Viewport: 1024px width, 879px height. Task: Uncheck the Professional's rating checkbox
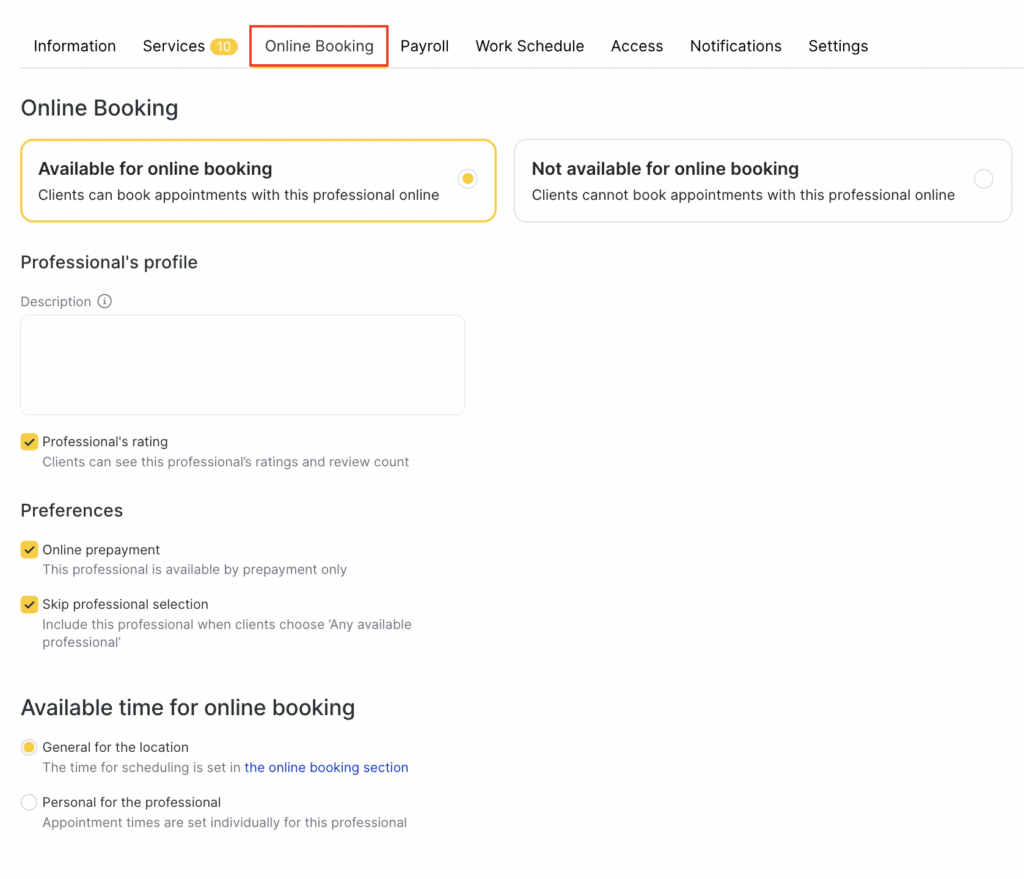click(30, 442)
